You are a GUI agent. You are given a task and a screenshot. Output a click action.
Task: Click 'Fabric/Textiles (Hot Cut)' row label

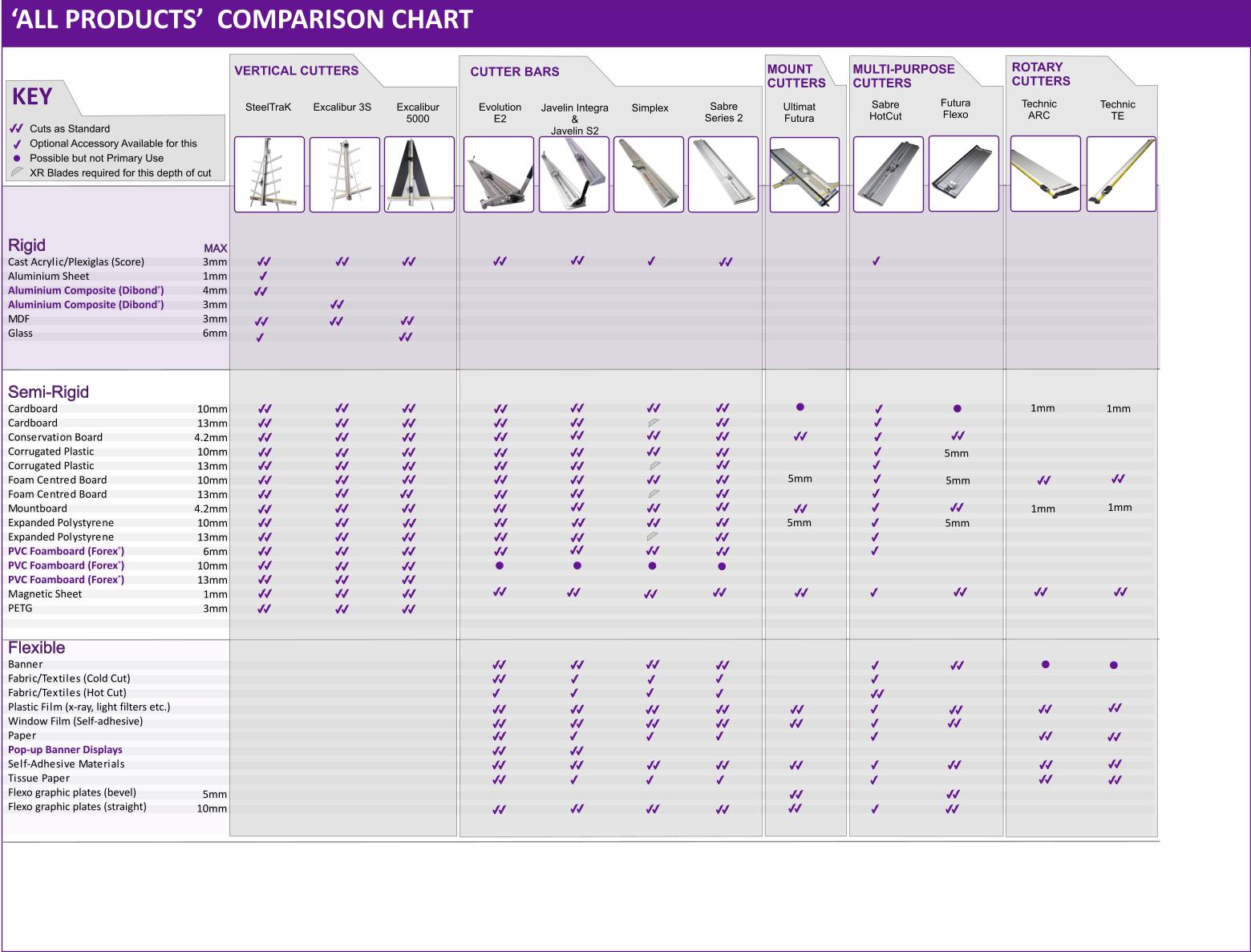tap(67, 692)
